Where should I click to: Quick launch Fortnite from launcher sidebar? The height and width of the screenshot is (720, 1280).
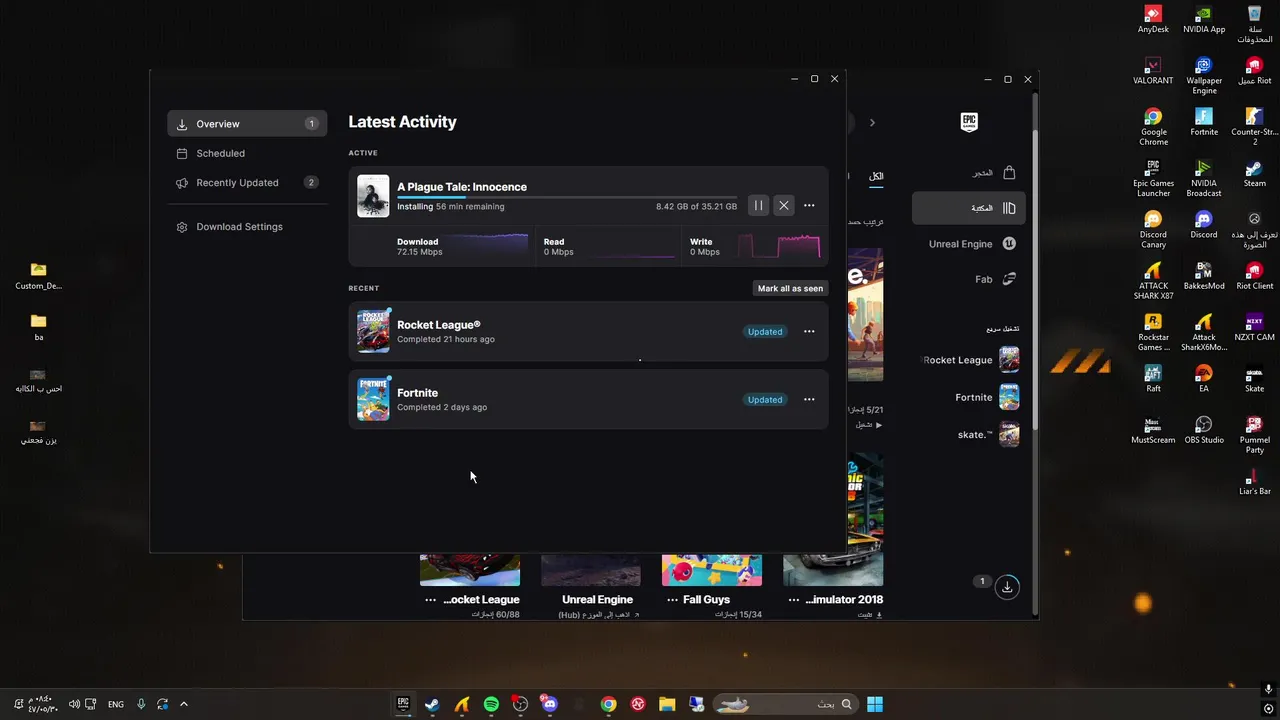pos(986,397)
